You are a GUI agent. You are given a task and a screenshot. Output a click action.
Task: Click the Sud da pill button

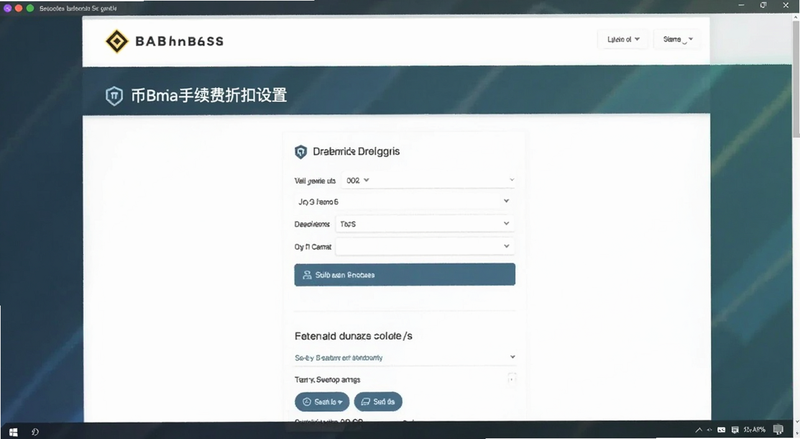pyautogui.click(x=378, y=402)
